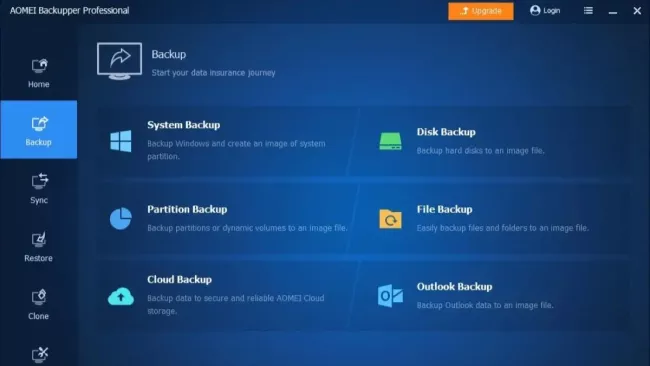Click the large Backup monitor header icon
This screenshot has height=366, width=650.
(x=119, y=61)
